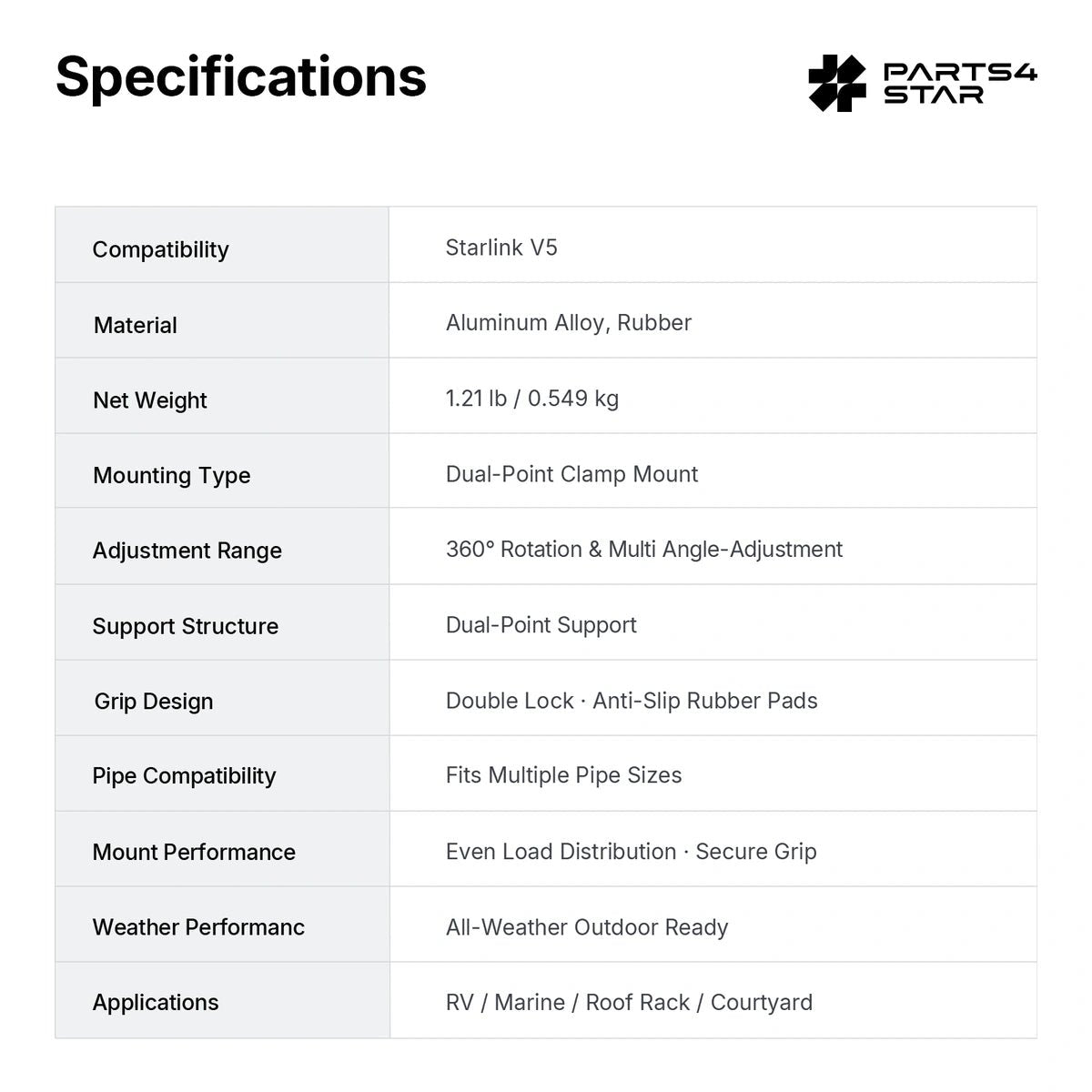Select the Adjustment Range label

pos(187,551)
